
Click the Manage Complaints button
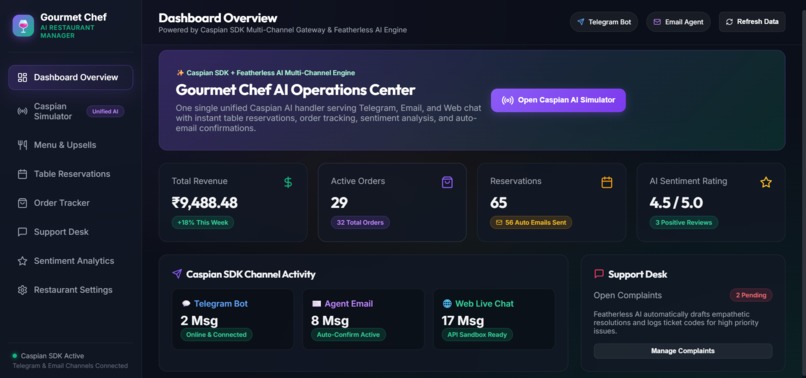click(x=683, y=351)
